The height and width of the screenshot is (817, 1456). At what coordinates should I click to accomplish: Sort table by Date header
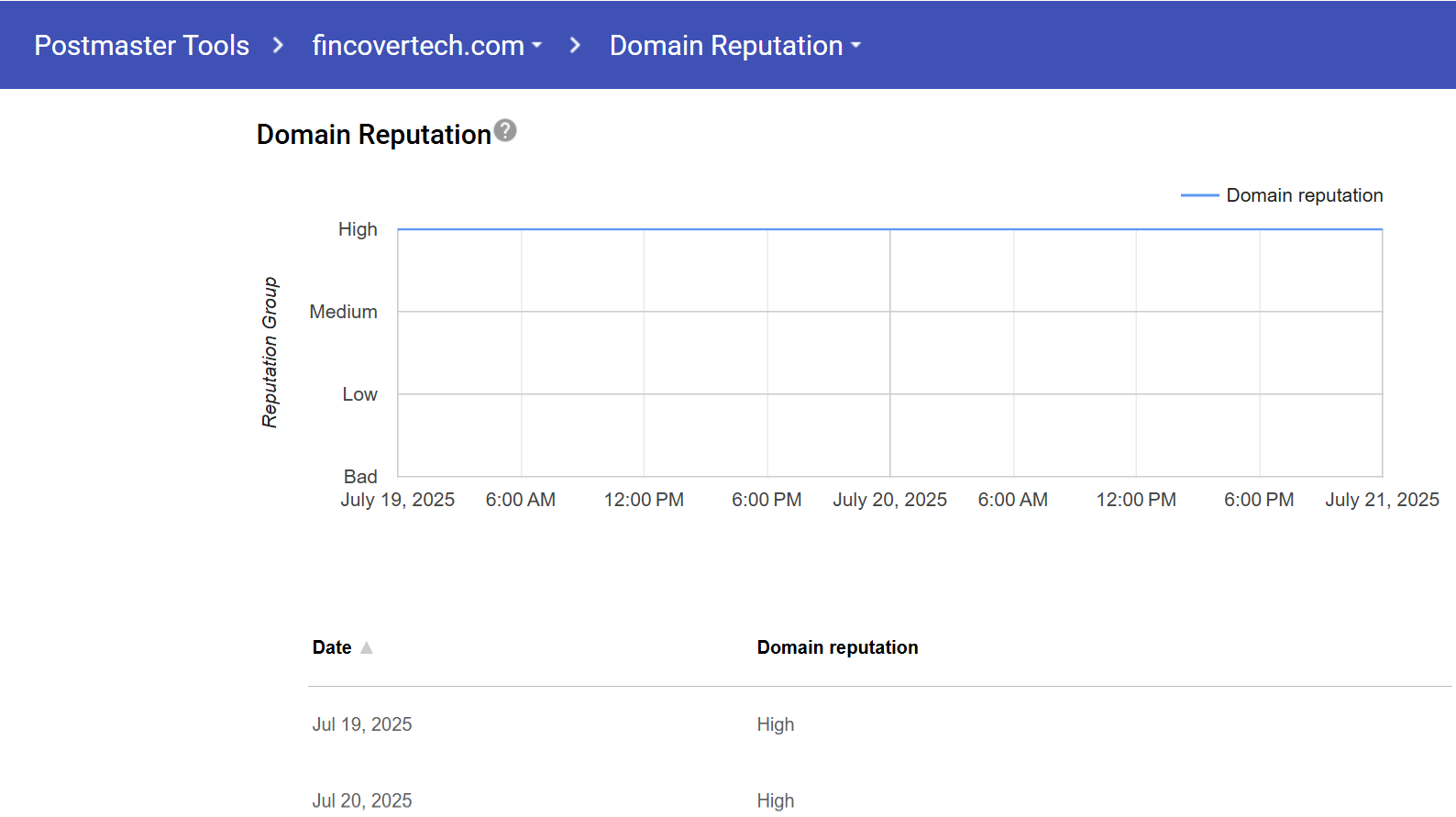(x=332, y=647)
